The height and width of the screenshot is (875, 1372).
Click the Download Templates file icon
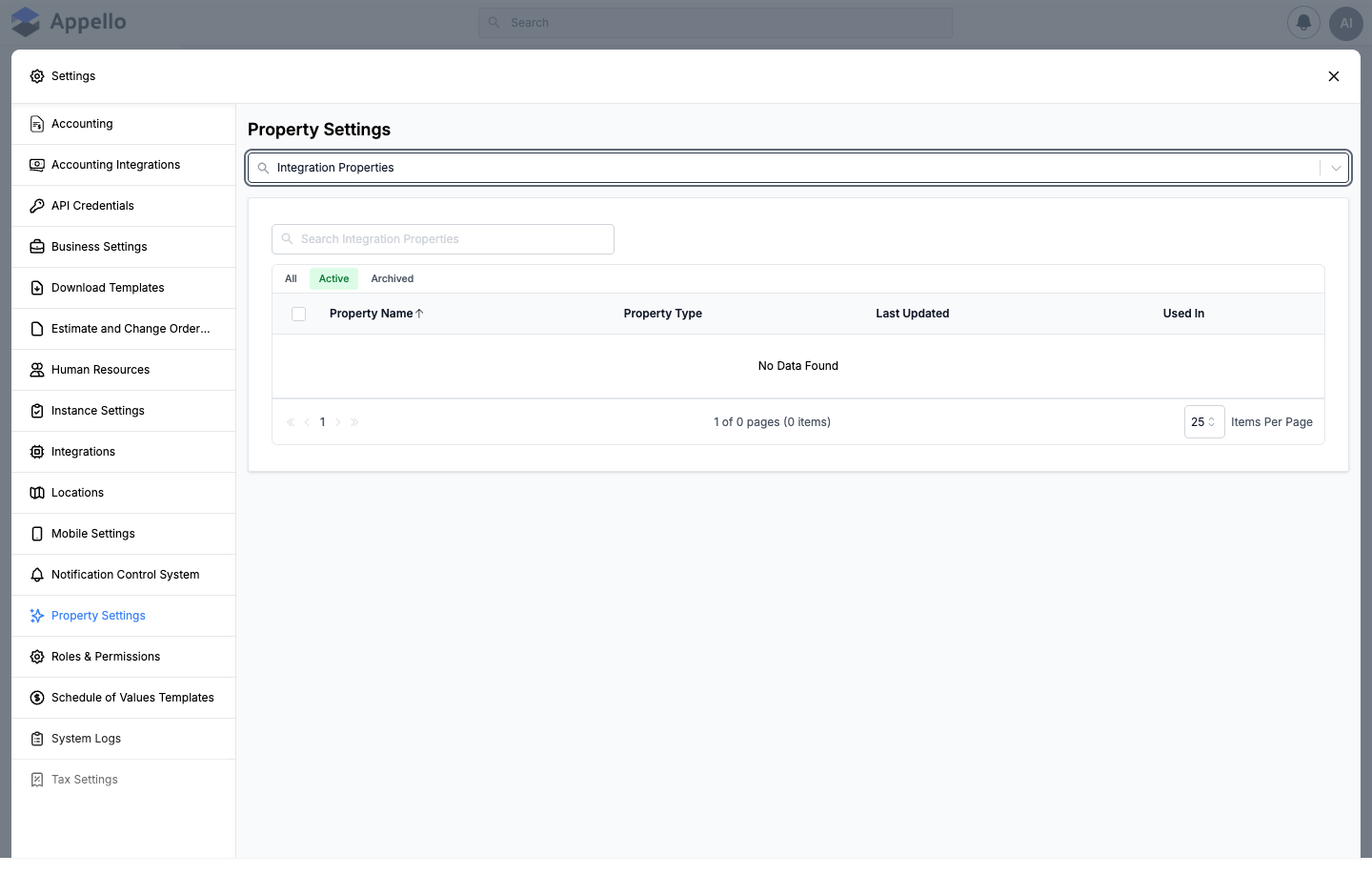37,288
